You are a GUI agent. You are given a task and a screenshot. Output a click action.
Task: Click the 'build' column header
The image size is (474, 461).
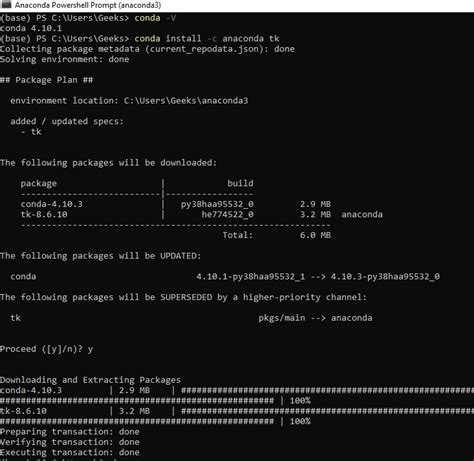(240, 183)
